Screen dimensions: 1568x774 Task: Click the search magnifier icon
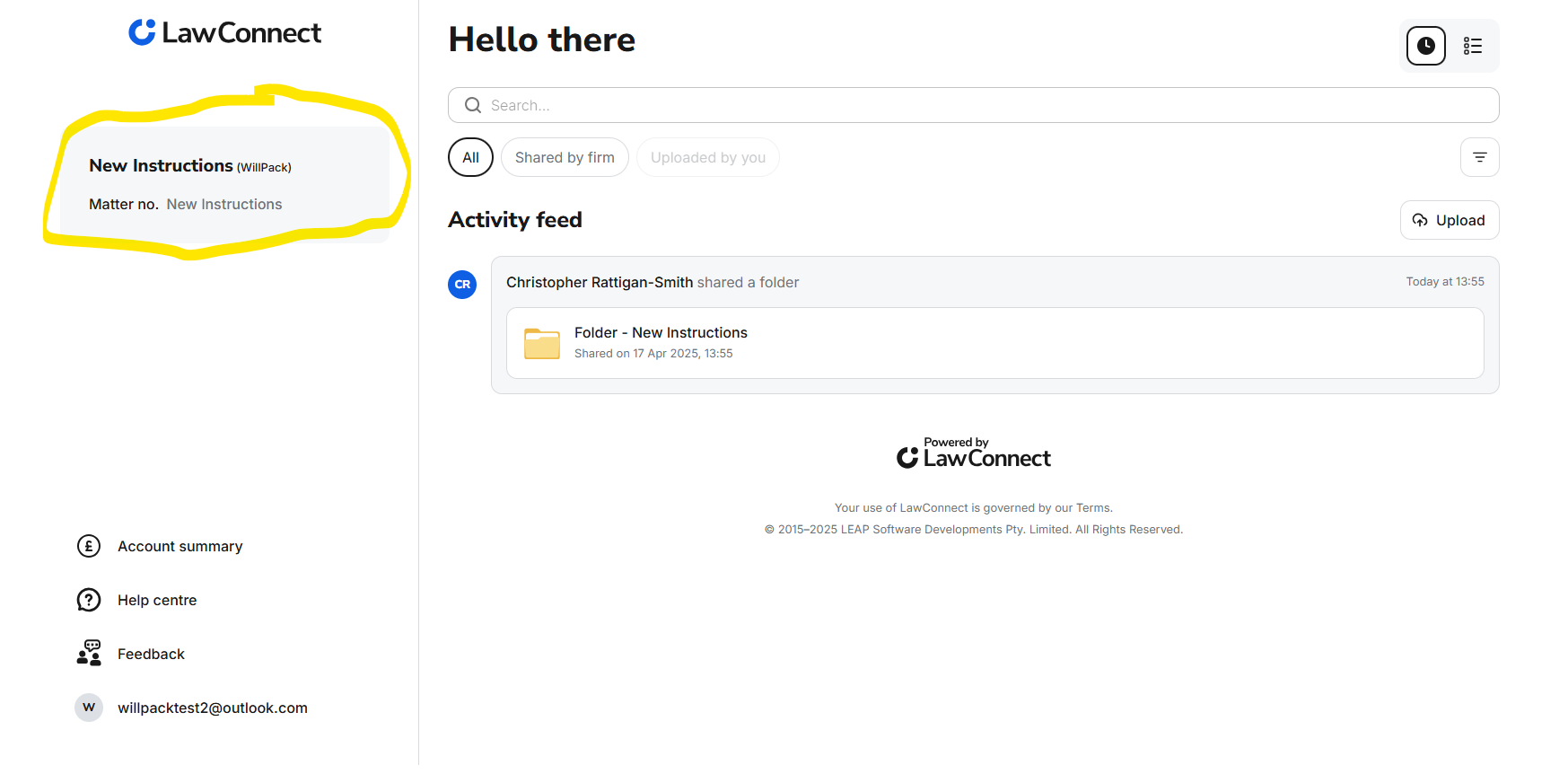point(473,105)
